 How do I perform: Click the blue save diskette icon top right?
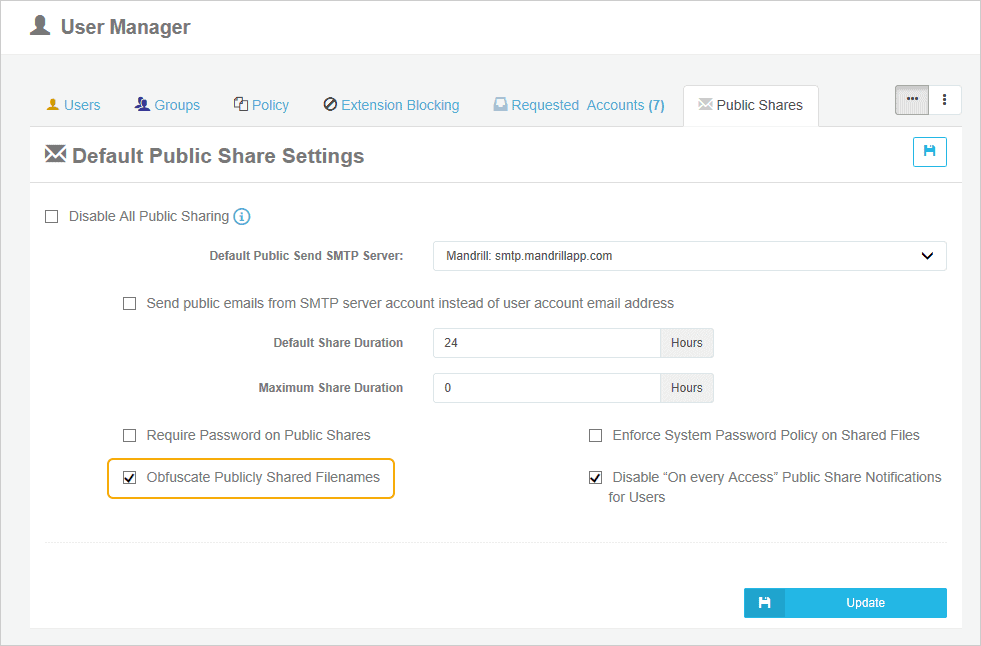[929, 151]
